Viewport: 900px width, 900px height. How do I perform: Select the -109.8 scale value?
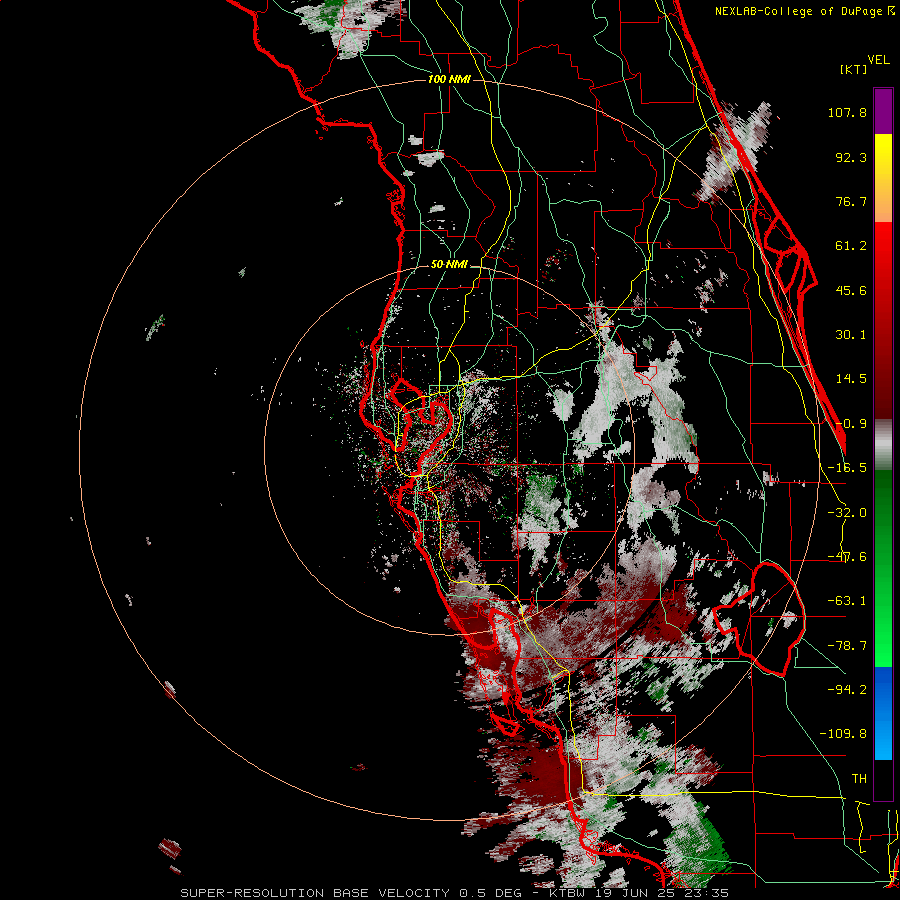(x=843, y=734)
